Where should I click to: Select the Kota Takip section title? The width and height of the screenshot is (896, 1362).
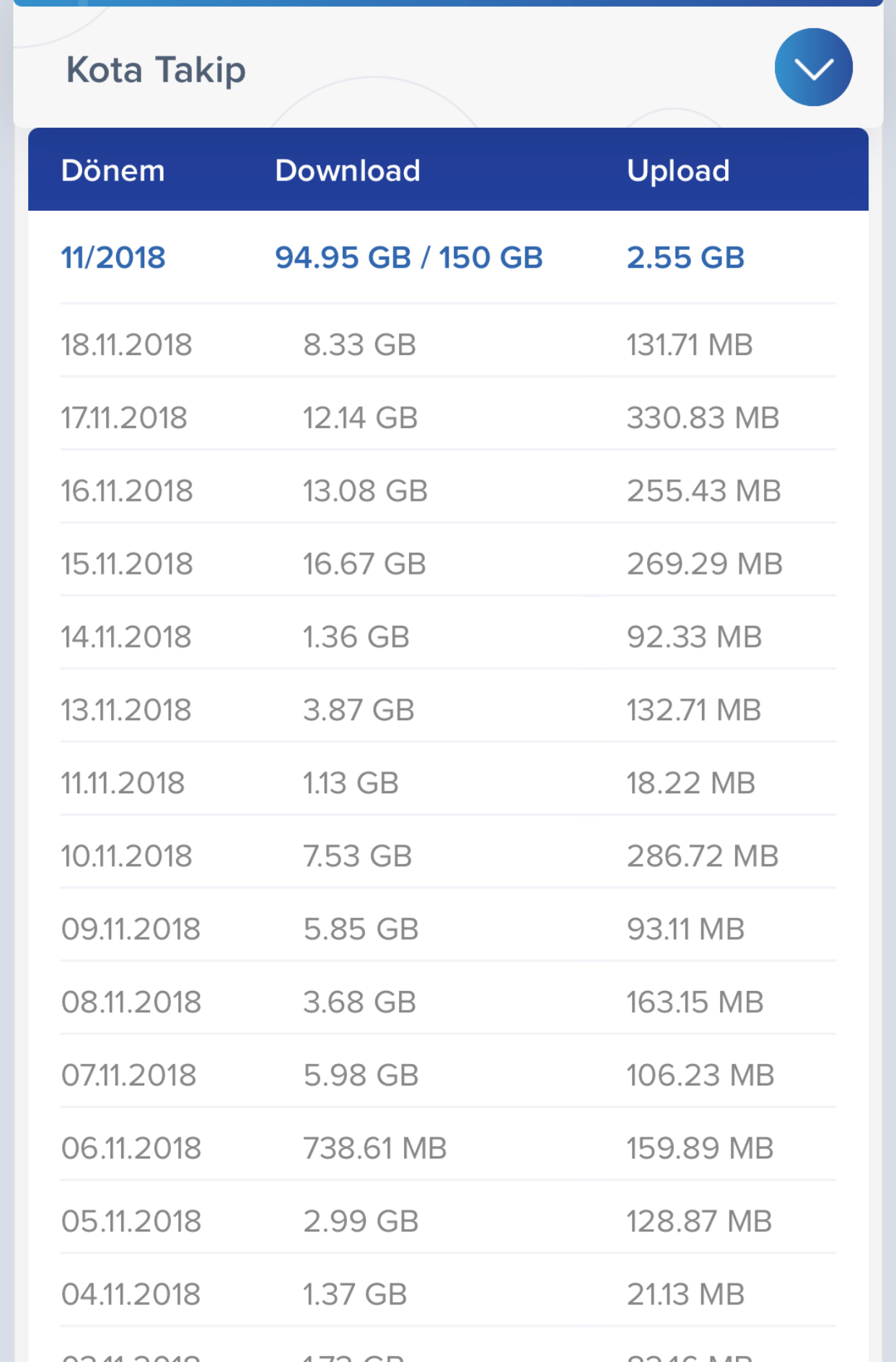point(156,71)
